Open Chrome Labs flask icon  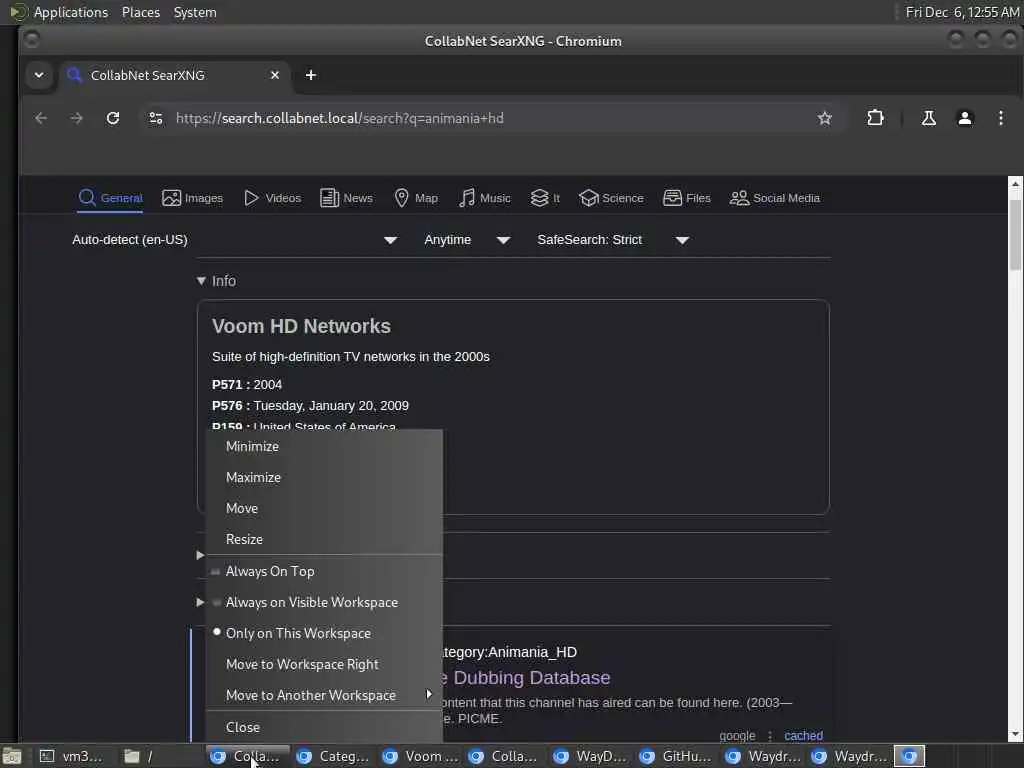[929, 118]
